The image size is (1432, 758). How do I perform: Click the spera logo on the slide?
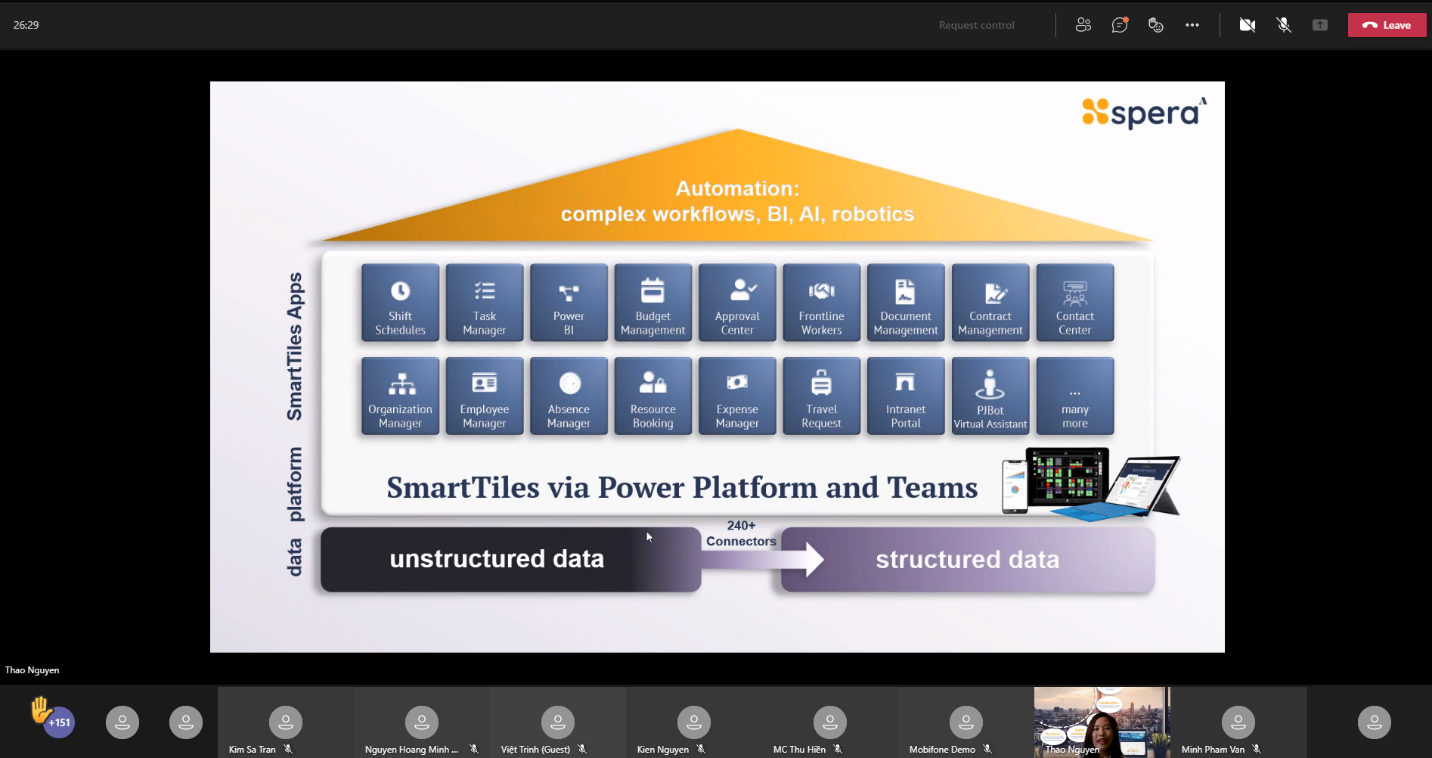tap(1145, 112)
